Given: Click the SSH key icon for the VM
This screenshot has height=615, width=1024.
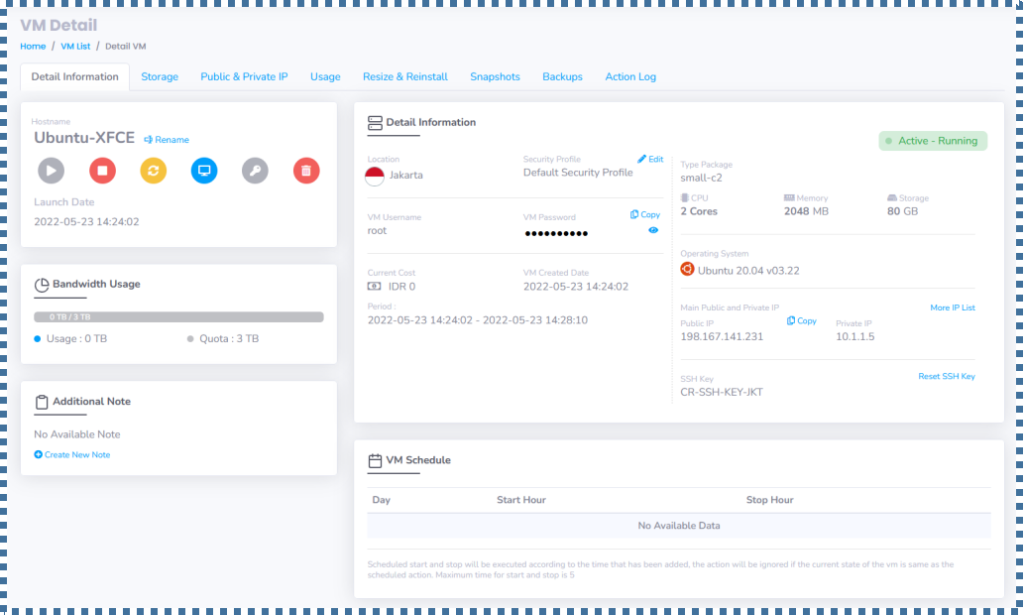Looking at the screenshot, I should pos(256,170).
